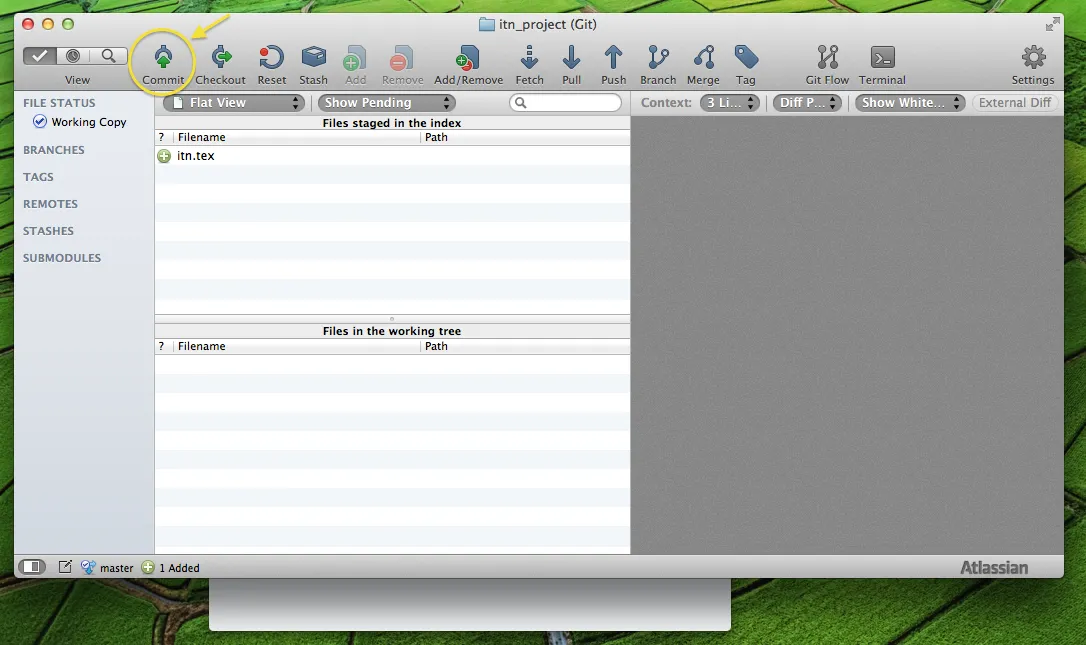Expand the Show Pending dropdown
The height and width of the screenshot is (645, 1086).
(386, 103)
